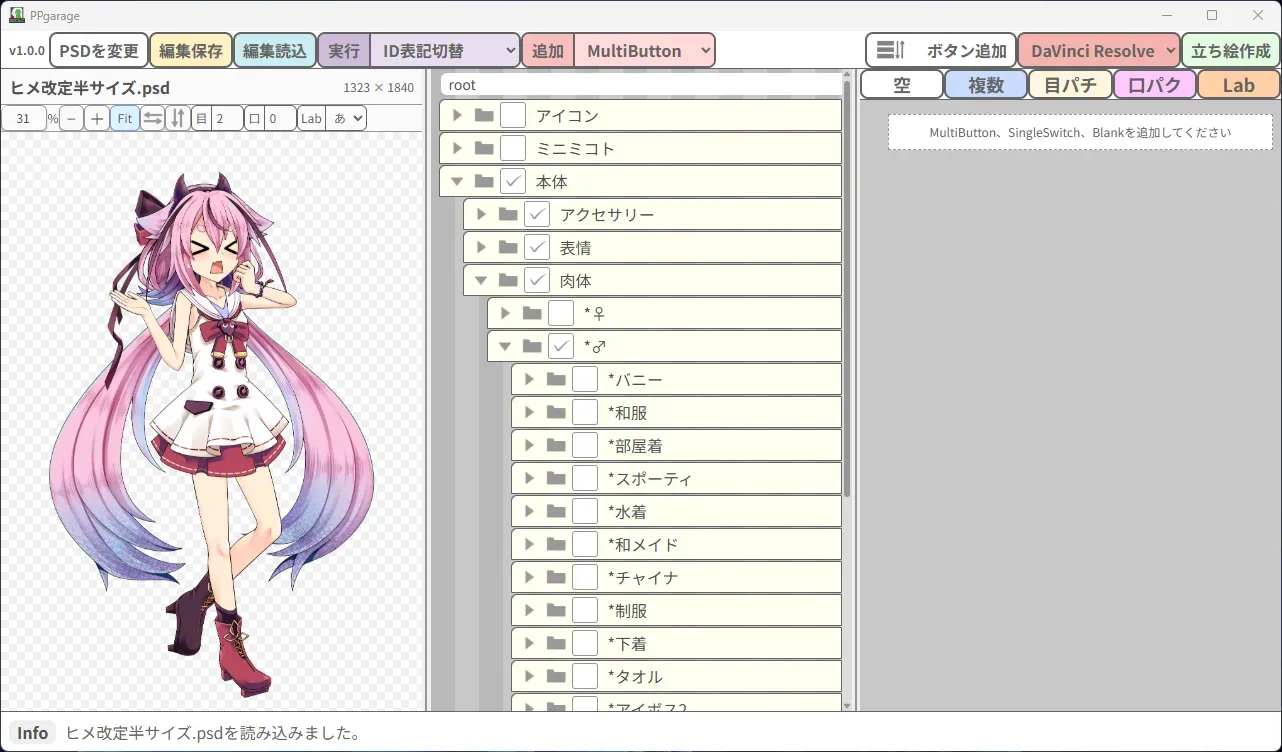The height and width of the screenshot is (752, 1282).
Task: Uncheck the 肉体 checkbox
Action: [537, 280]
